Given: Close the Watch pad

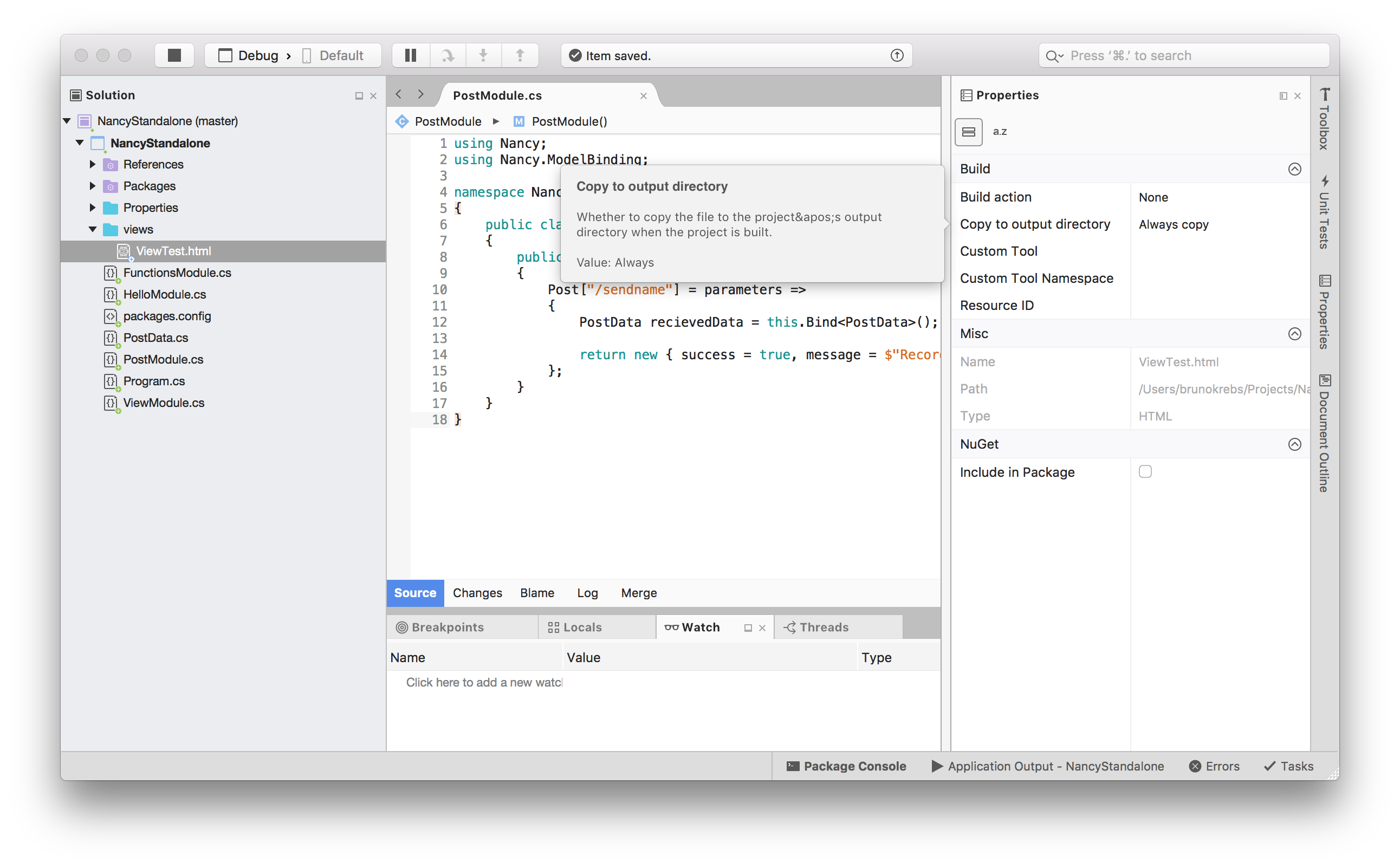Looking at the screenshot, I should [x=762, y=628].
